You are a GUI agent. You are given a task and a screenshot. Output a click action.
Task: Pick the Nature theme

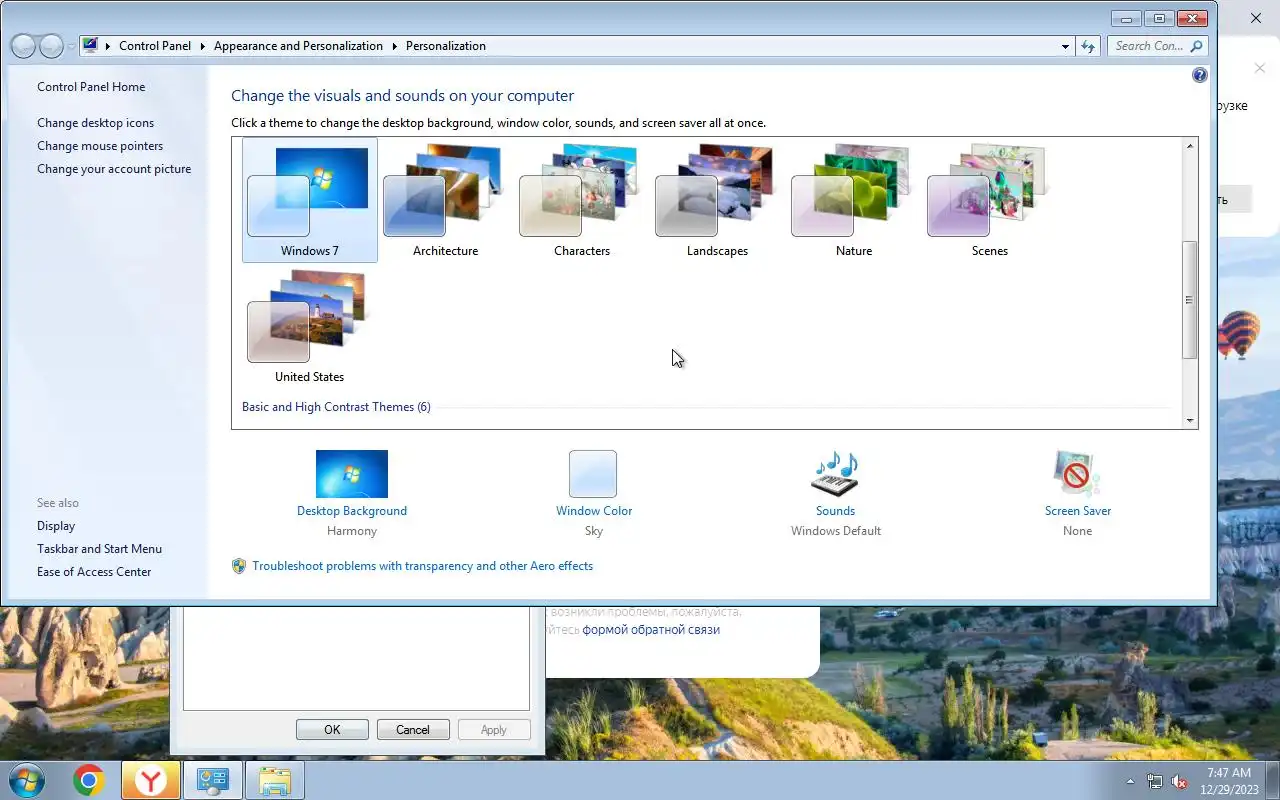point(853,201)
